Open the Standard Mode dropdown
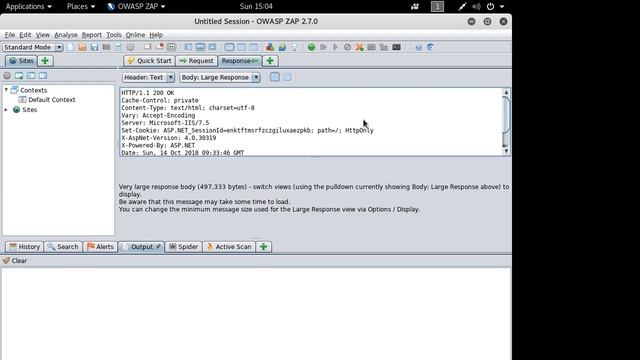The width and height of the screenshot is (640, 360). click(32, 47)
